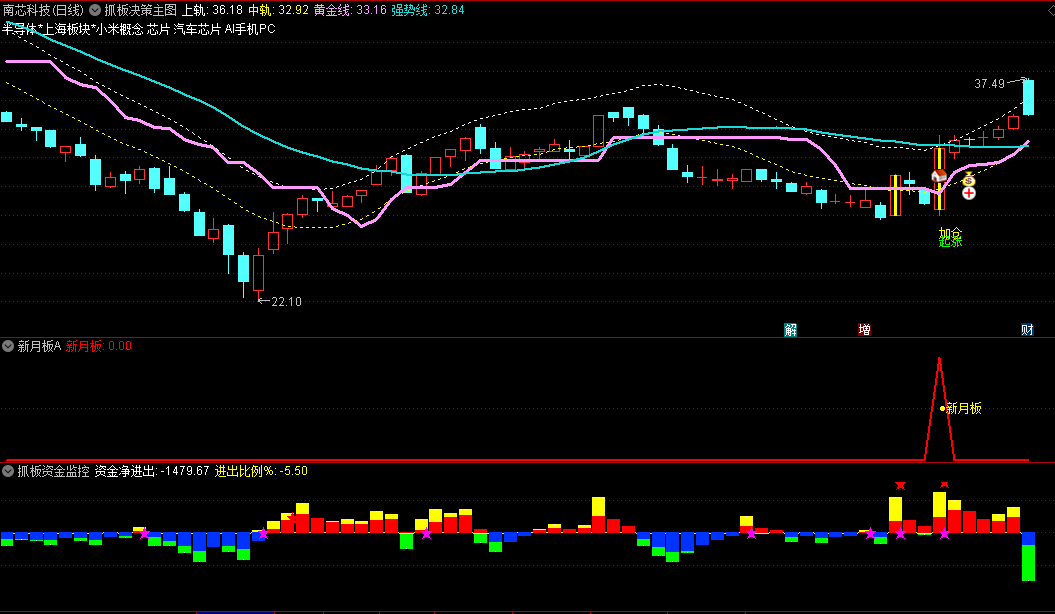Click the 新月板A panel name

39,346
